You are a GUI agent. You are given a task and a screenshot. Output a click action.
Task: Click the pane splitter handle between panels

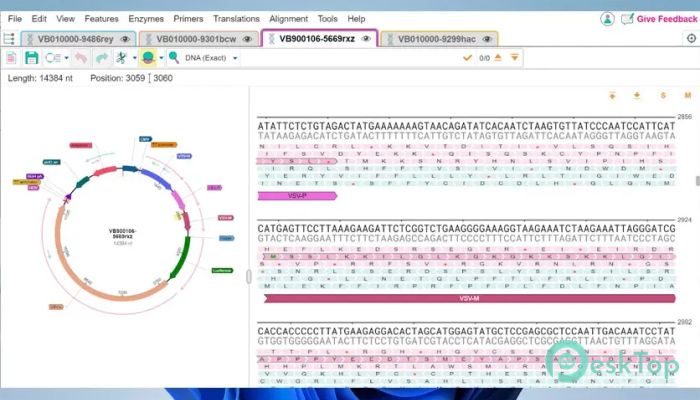click(249, 276)
